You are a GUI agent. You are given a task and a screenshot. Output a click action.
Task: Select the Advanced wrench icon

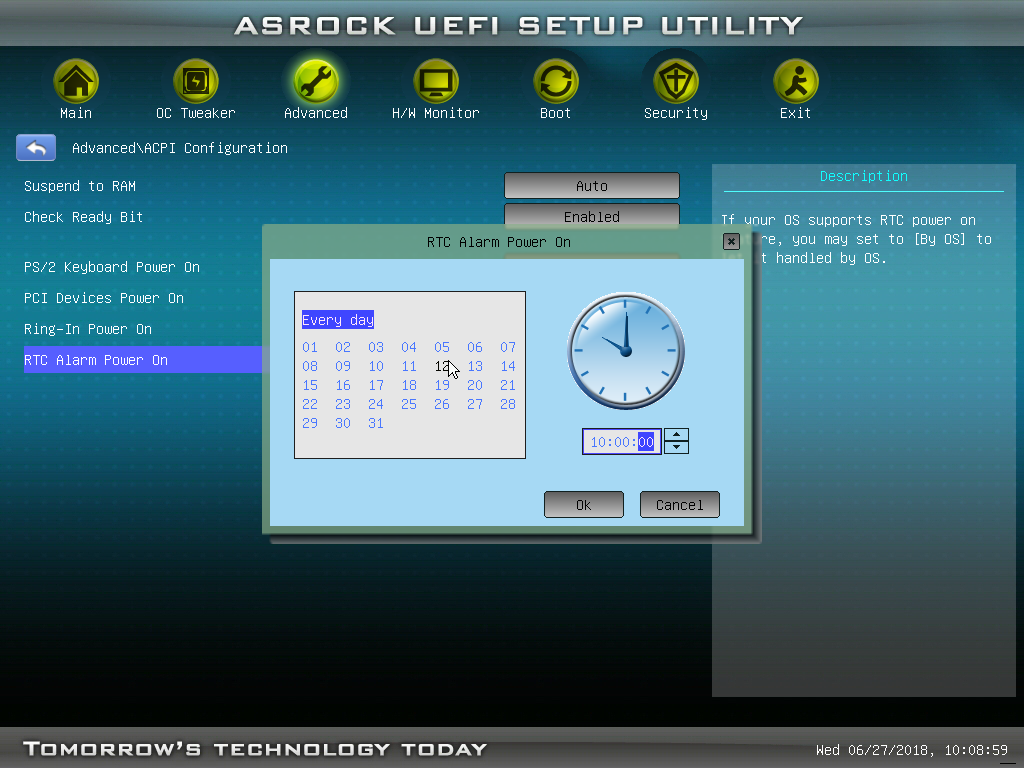[x=315, y=82]
